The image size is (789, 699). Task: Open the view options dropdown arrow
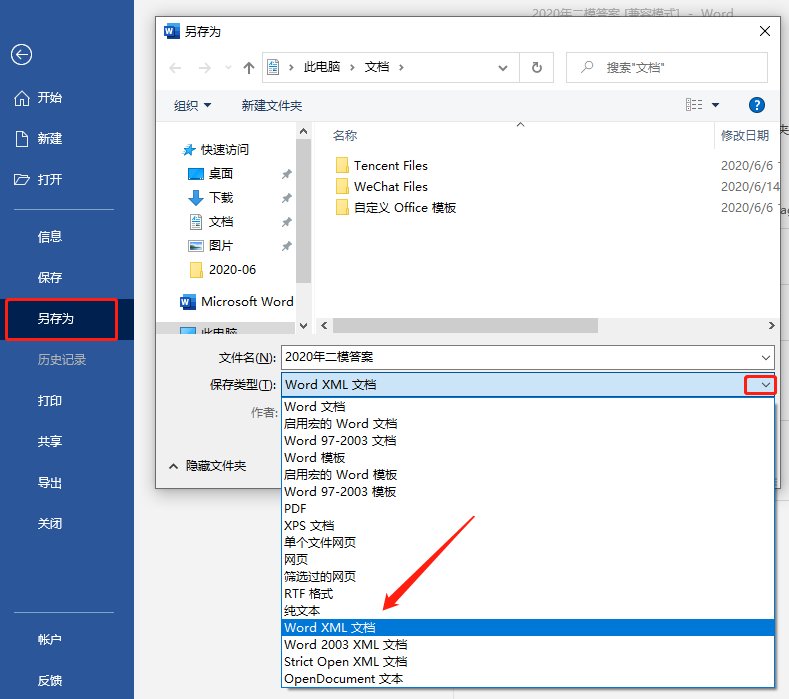[x=715, y=105]
